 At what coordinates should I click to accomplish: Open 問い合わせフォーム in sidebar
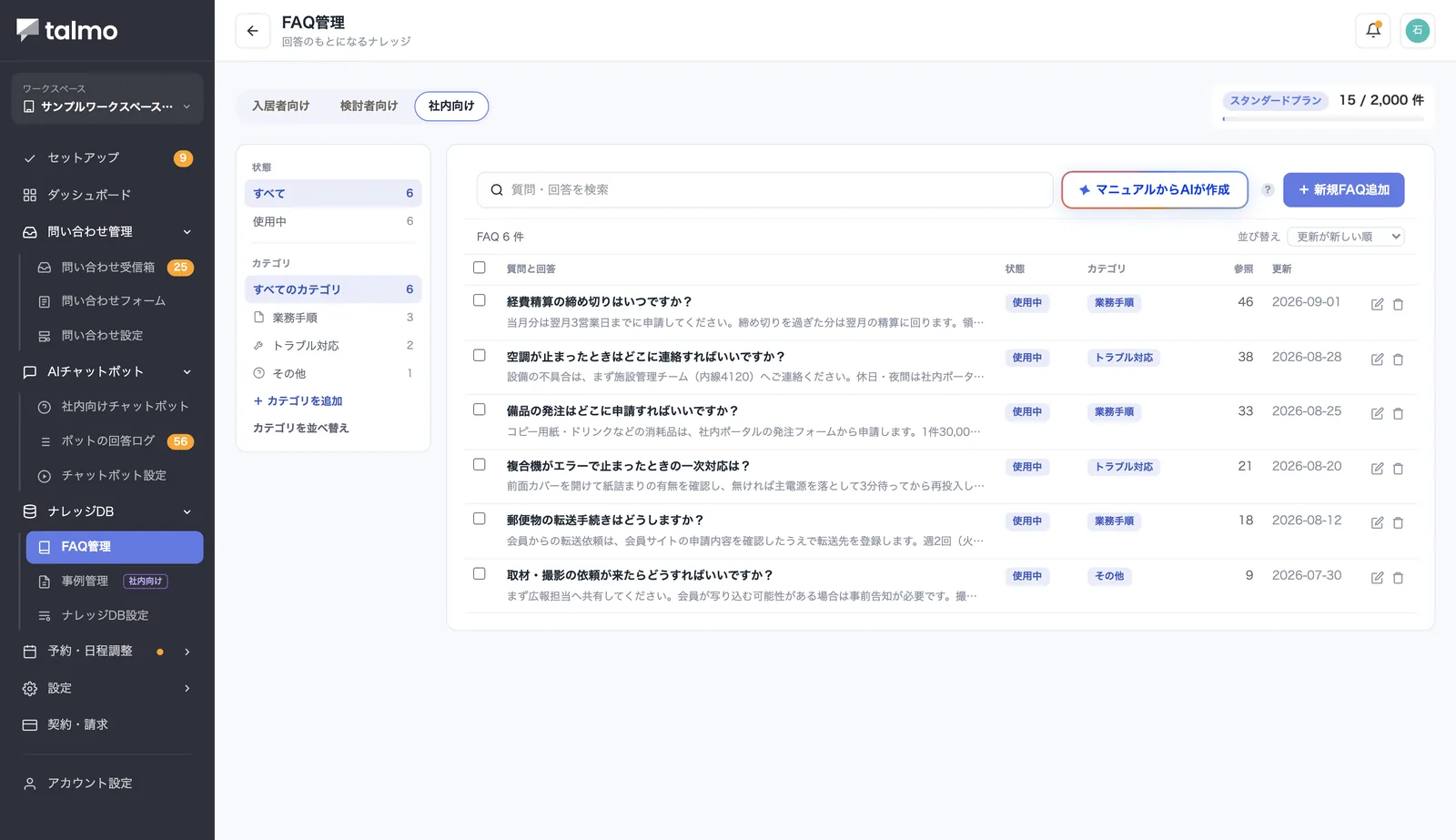(x=114, y=300)
